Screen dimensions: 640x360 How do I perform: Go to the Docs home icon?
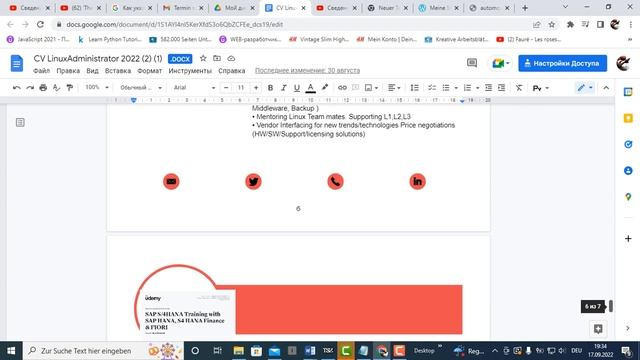click(x=17, y=63)
